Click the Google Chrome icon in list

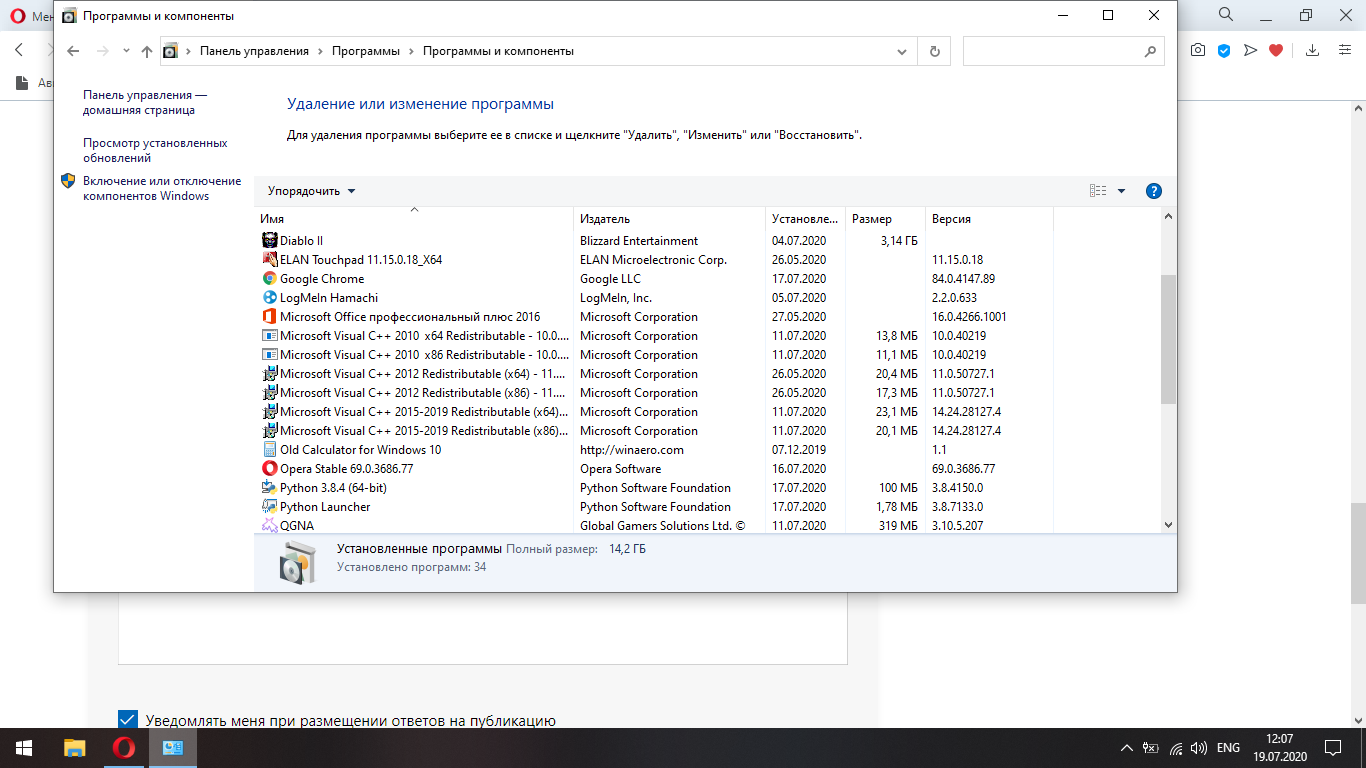click(x=270, y=278)
